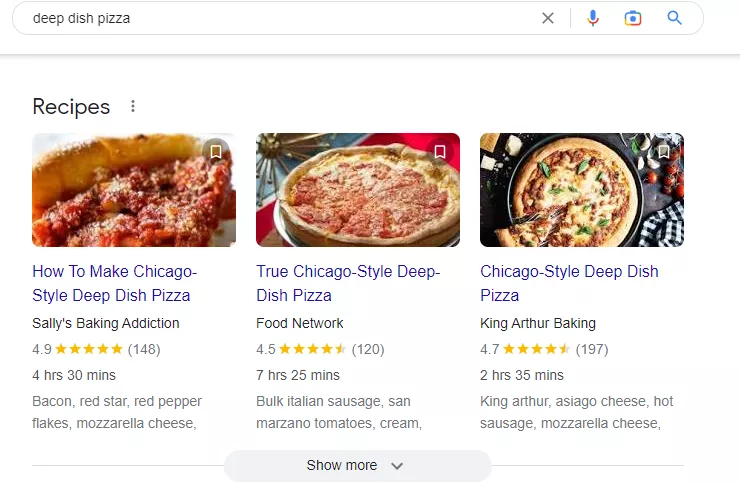The width and height of the screenshot is (740, 484).
Task: Click the Sally's Baking Addiction pizza thumbnail
Action: click(134, 190)
